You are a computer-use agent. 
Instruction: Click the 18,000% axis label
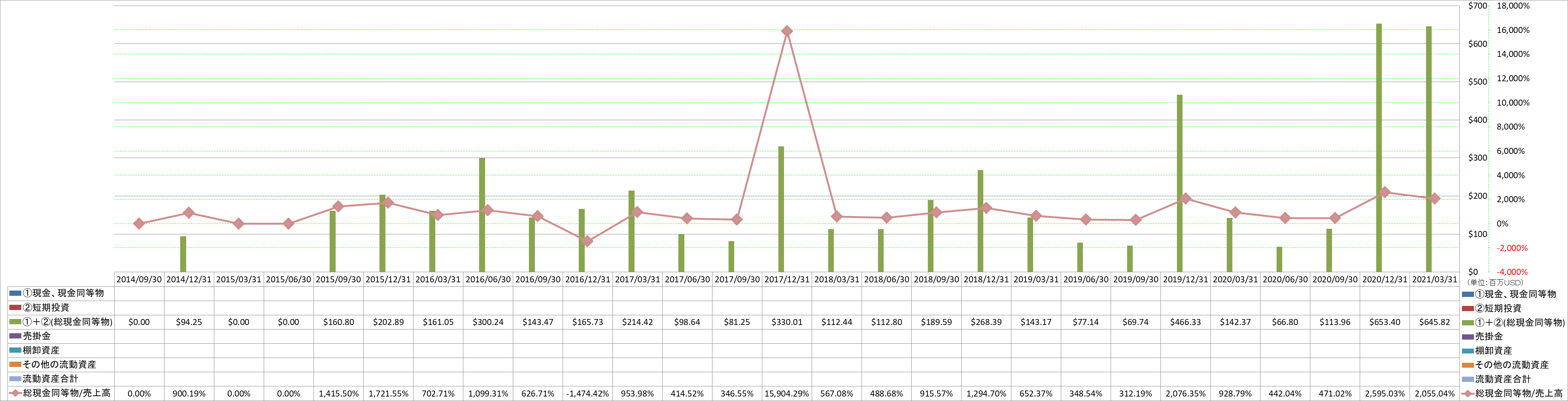[1513, 6]
